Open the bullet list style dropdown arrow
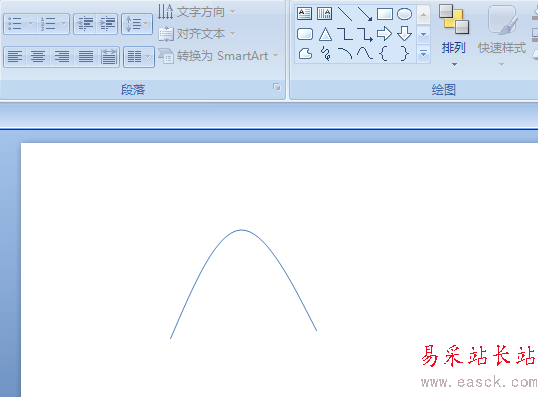The image size is (538, 397). pos(30,24)
